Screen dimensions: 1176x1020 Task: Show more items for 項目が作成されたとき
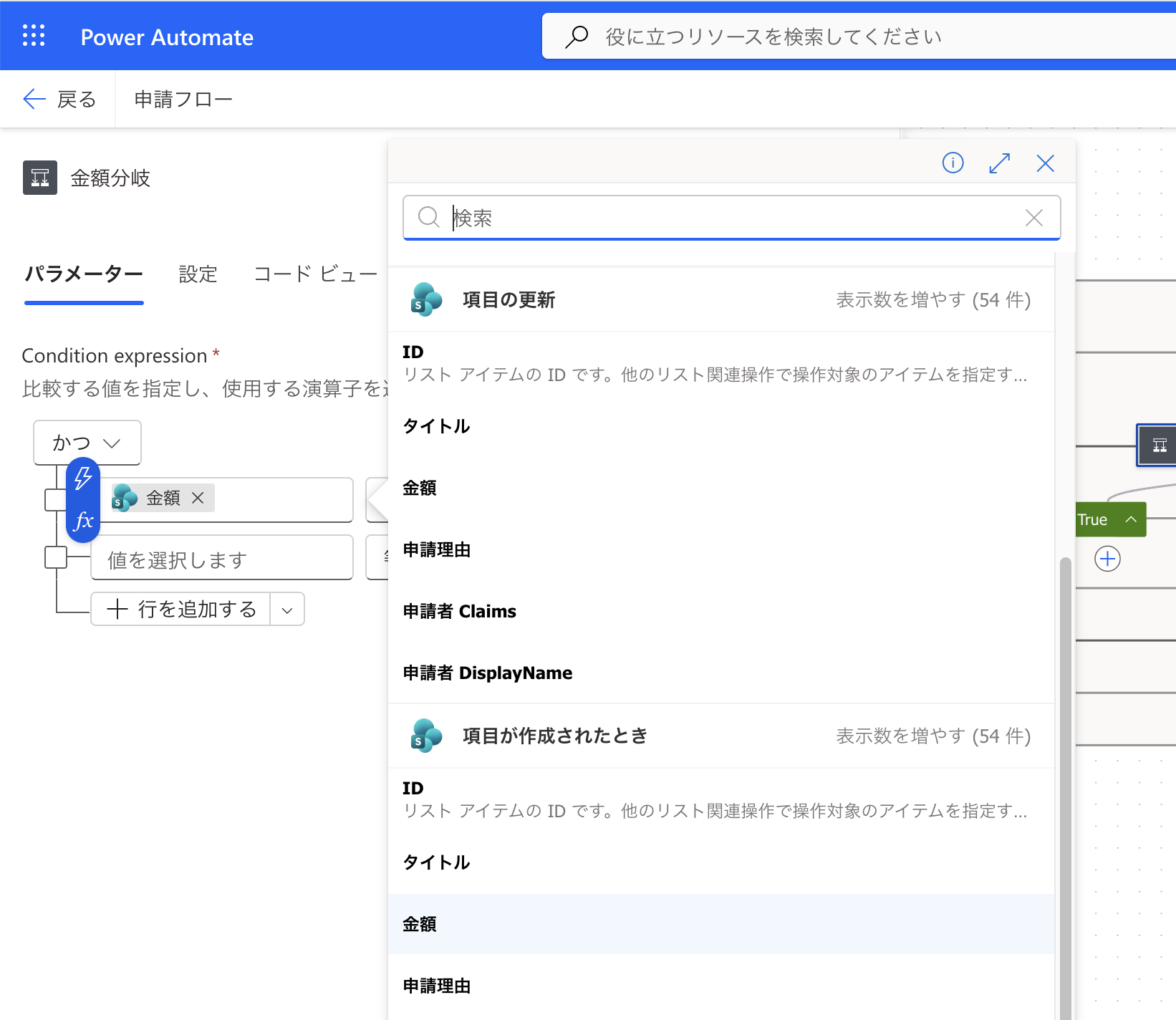(x=933, y=736)
